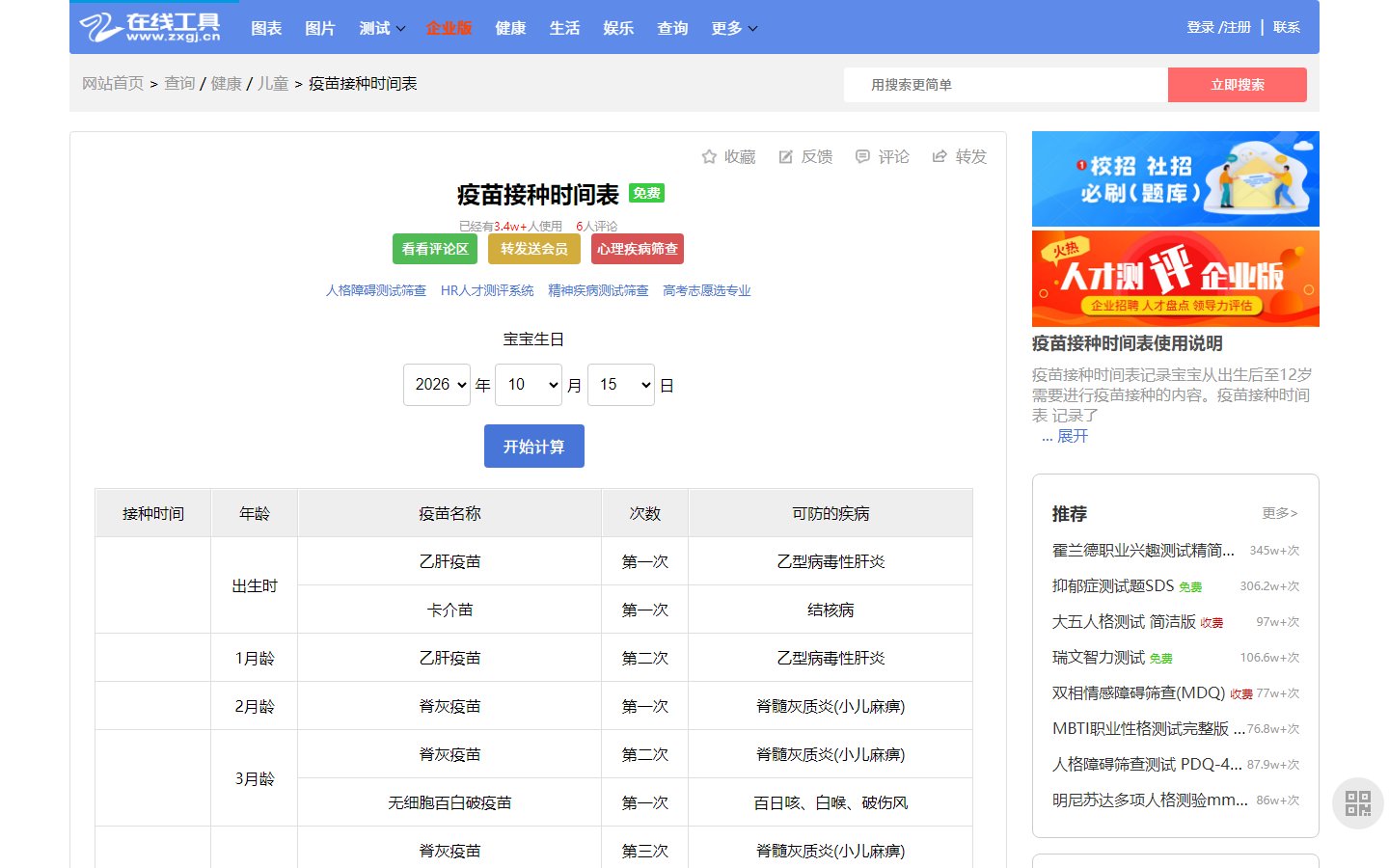Open the 图表 nav menu item
The height and width of the screenshot is (868, 1389).
[x=266, y=28]
